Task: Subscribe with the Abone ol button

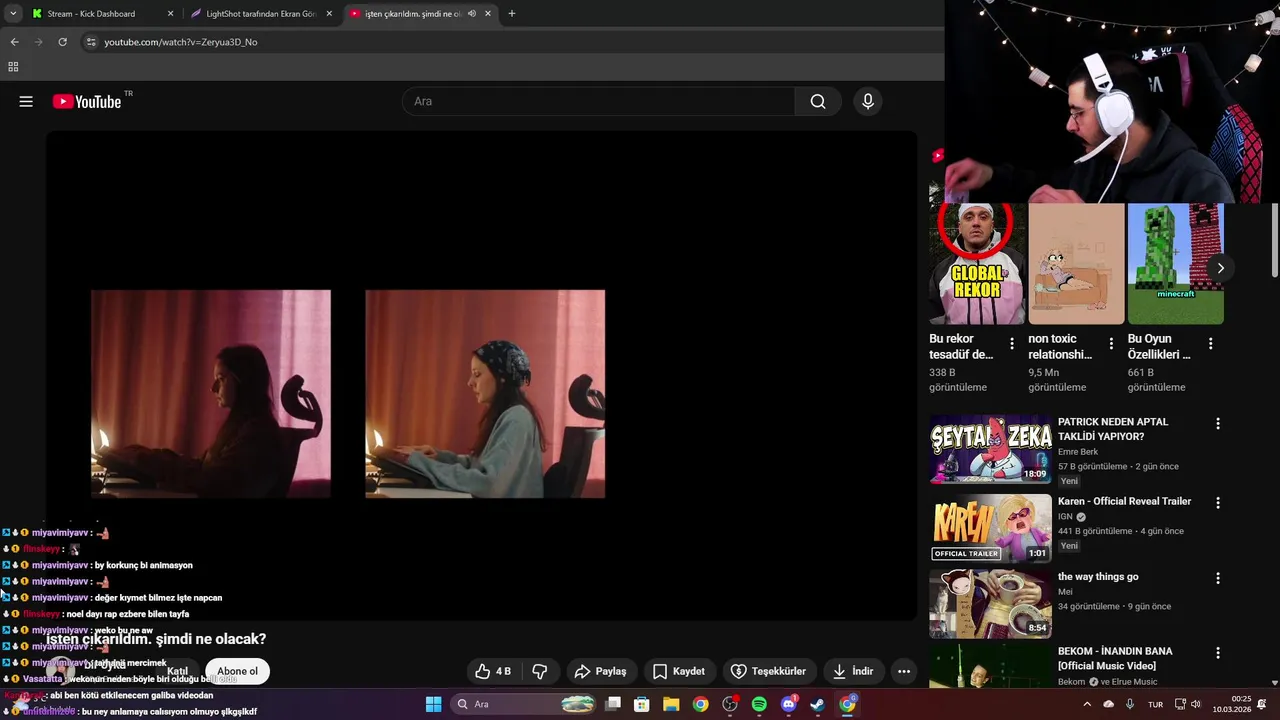Action: pos(238,671)
